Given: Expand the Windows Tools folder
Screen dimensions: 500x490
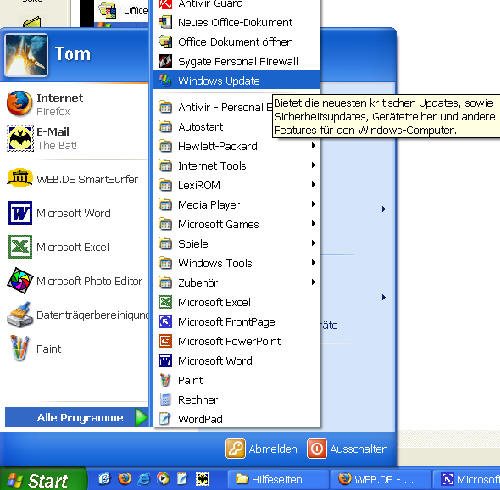Looking at the screenshot, I should [x=237, y=263].
